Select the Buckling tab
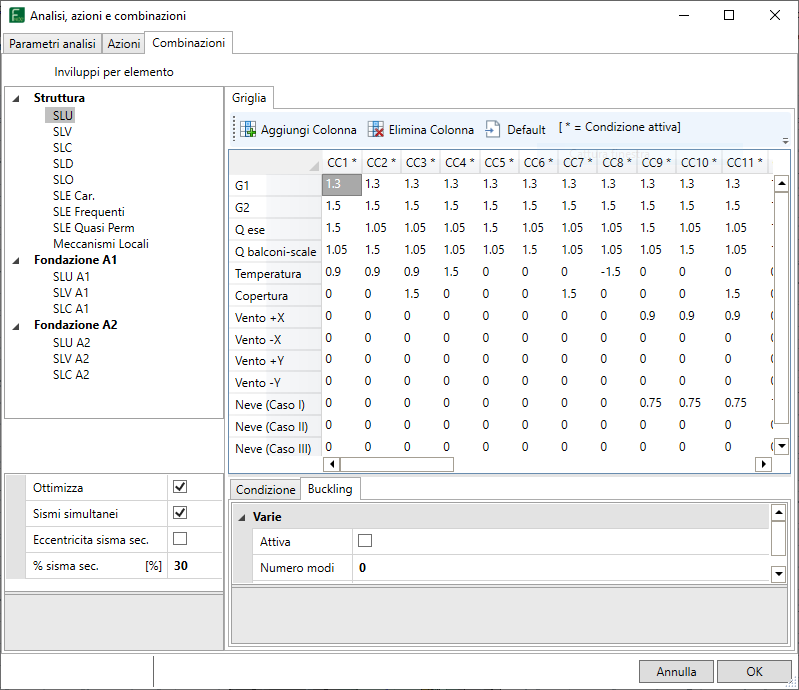 (330, 489)
